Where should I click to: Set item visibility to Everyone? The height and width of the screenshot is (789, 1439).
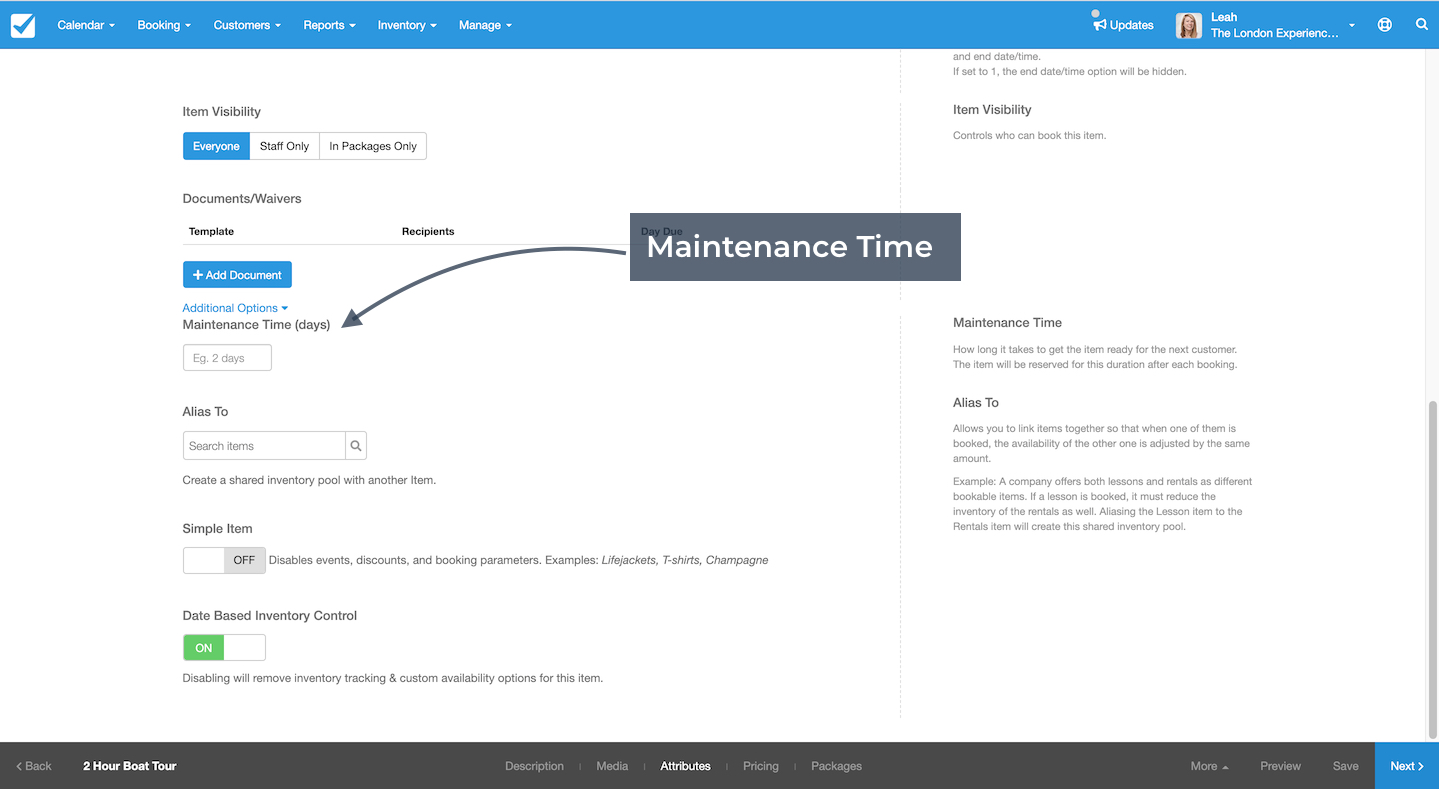click(x=216, y=146)
